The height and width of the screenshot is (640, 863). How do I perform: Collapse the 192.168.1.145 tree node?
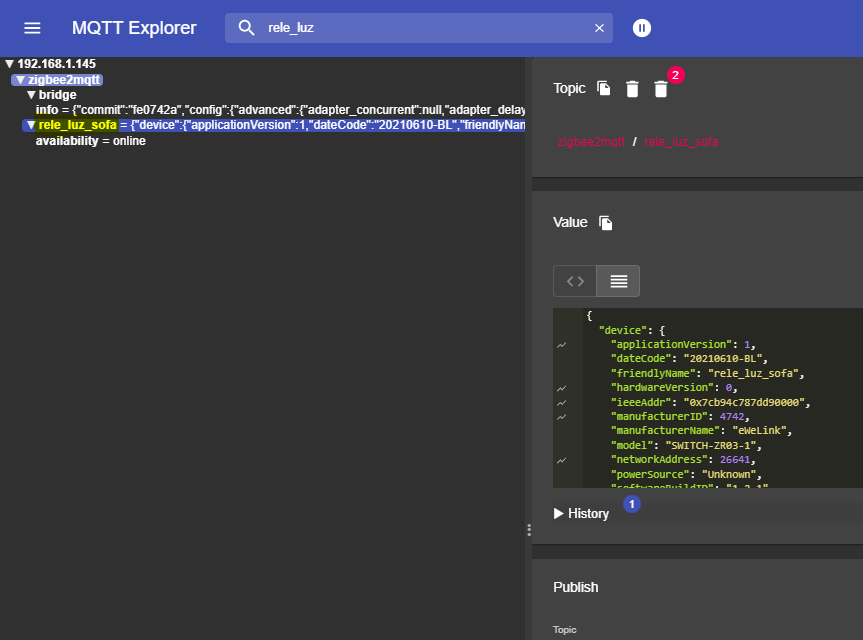tap(10, 64)
